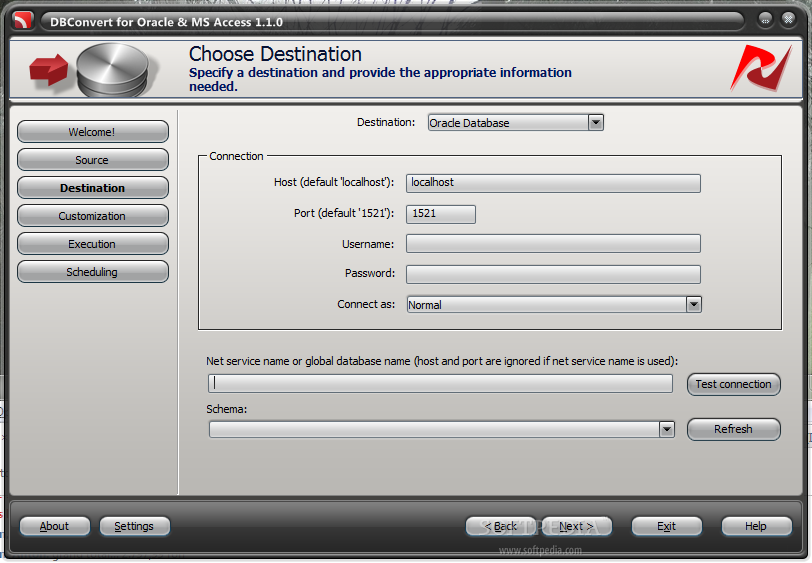
Task: Jump to the Execution step
Action: tap(92, 244)
